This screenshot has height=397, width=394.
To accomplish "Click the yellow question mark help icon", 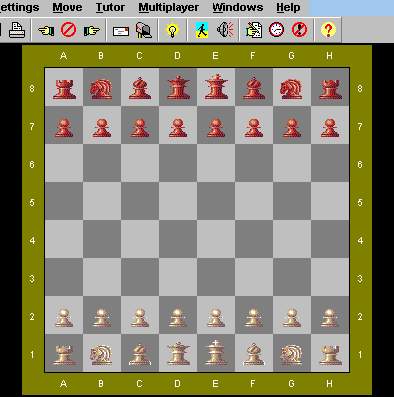I will pyautogui.click(x=328, y=30).
